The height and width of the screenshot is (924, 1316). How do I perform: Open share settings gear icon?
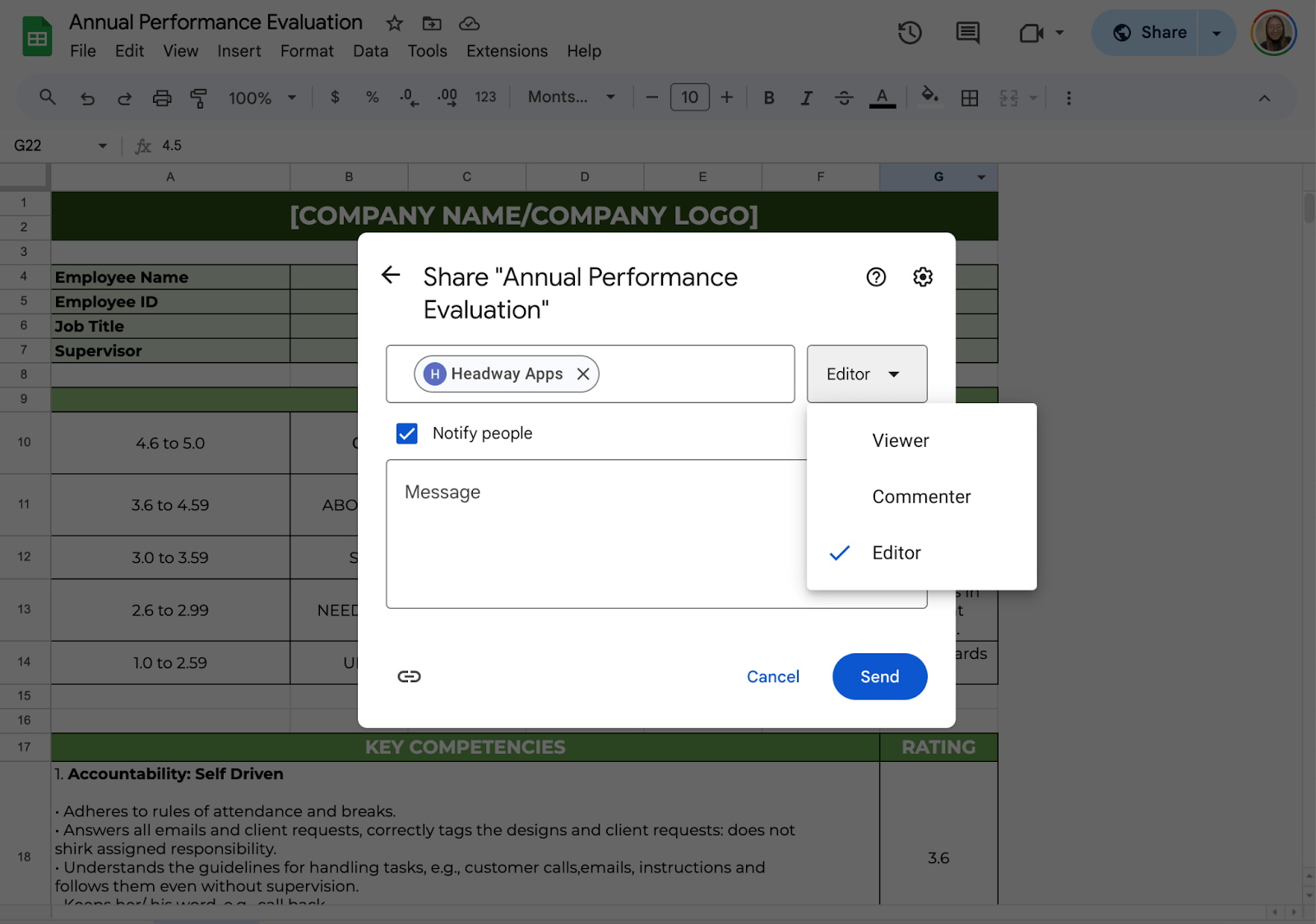pyautogui.click(x=923, y=276)
